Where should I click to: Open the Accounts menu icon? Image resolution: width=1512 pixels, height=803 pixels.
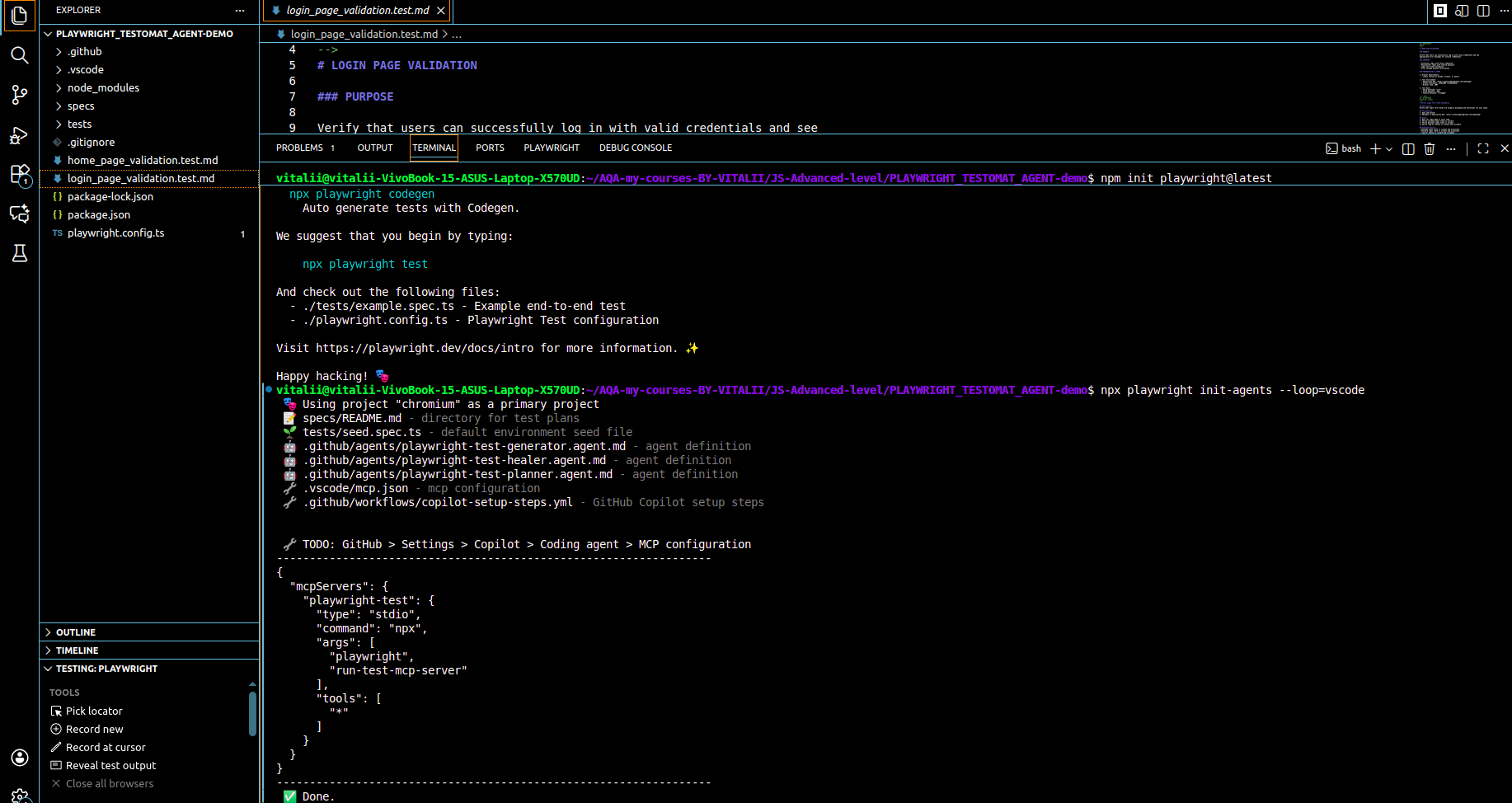point(19,758)
